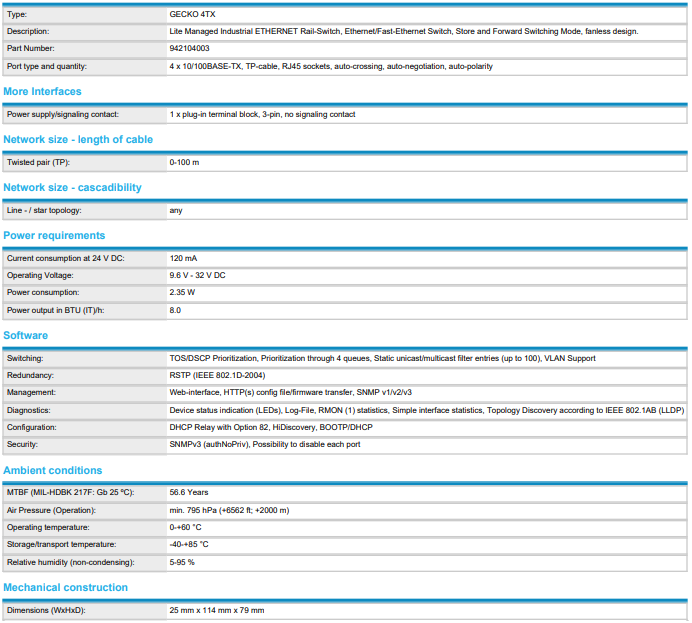
Task: Click 'Network size - cascadibility' heading
Action: pos(72,188)
